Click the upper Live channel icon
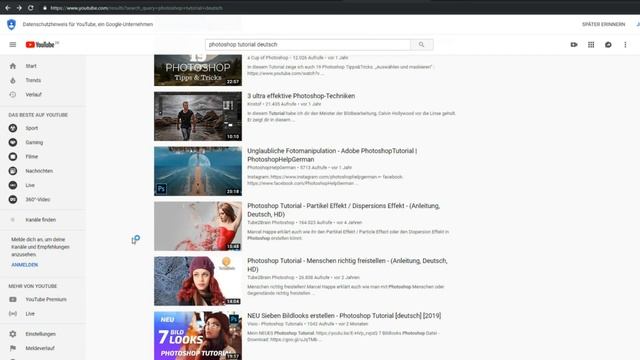This screenshot has width=640, height=360. (13, 185)
